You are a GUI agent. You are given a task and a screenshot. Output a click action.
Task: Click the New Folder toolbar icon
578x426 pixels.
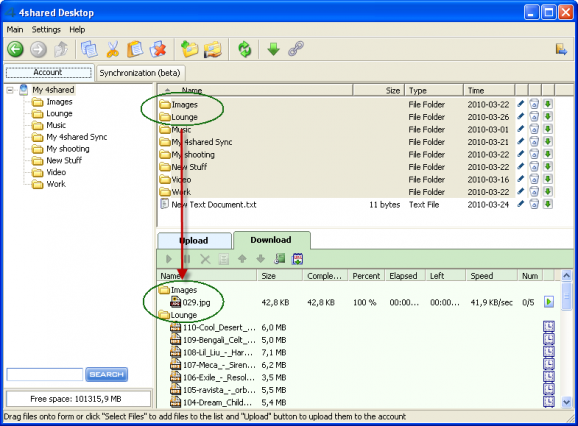coord(190,49)
